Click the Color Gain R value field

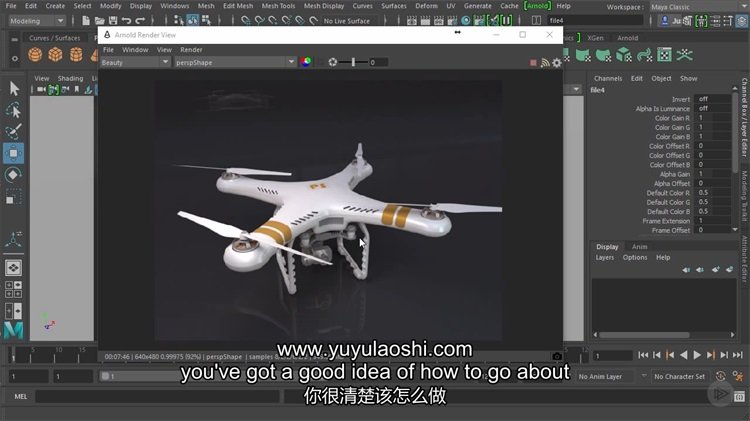(x=712, y=118)
